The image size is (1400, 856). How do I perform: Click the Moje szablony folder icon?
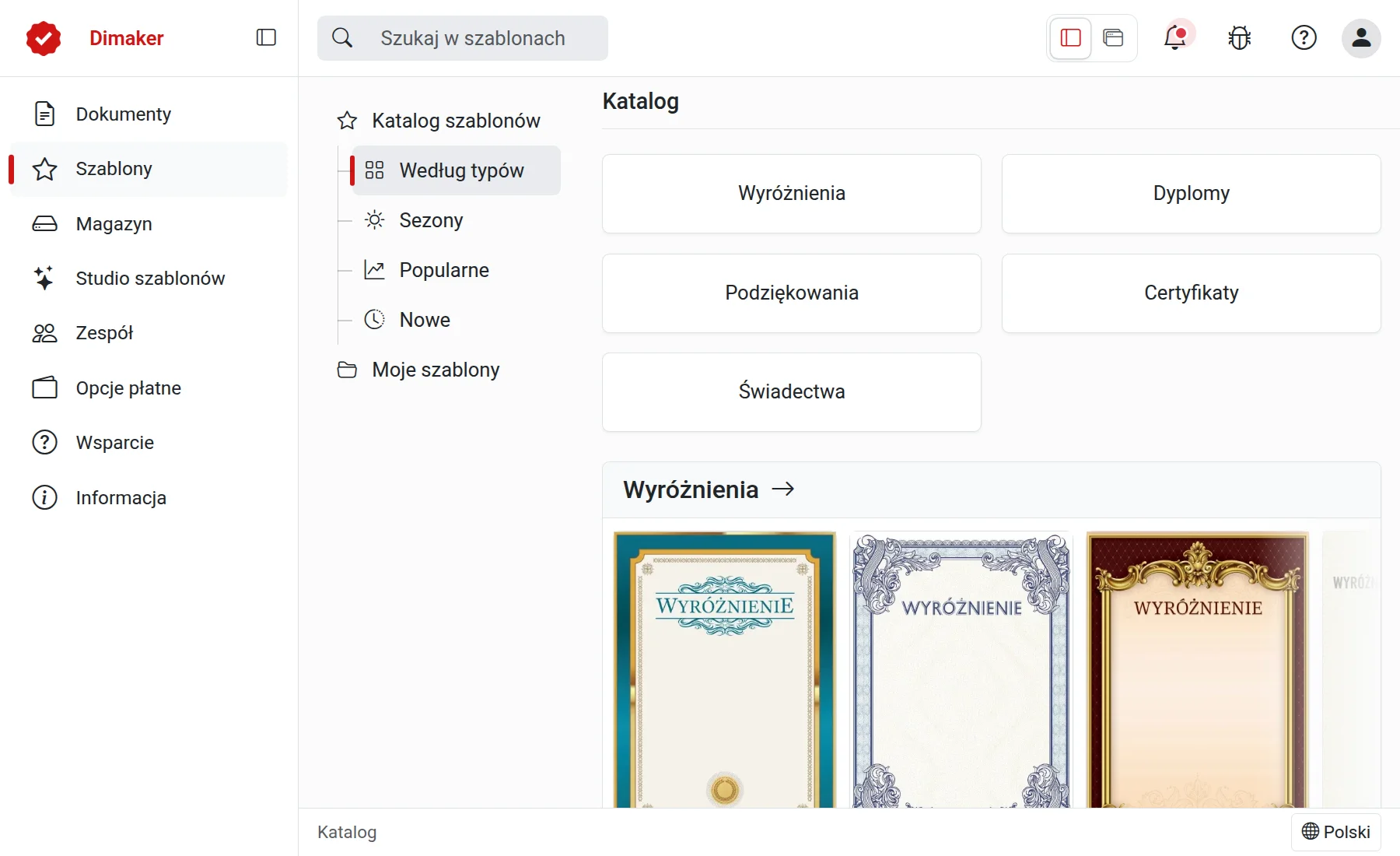coord(347,370)
